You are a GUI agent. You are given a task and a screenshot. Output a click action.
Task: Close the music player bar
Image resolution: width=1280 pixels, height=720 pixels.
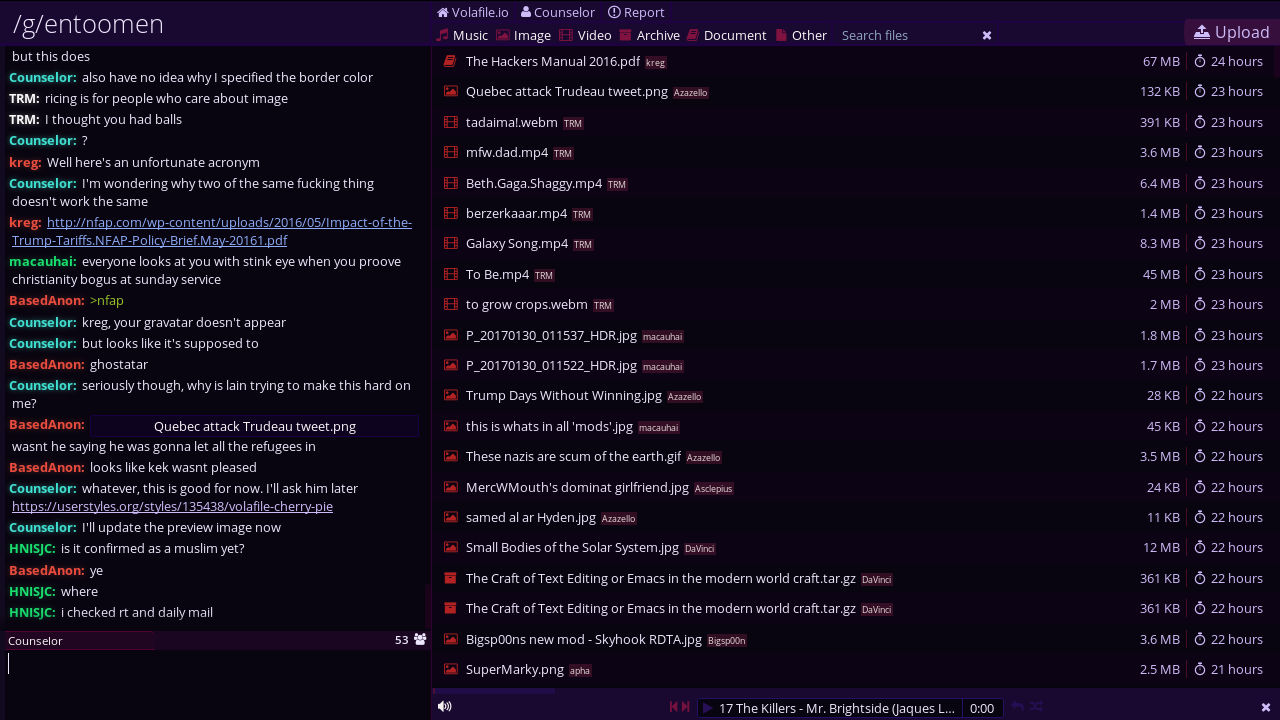pyautogui.click(x=1265, y=707)
